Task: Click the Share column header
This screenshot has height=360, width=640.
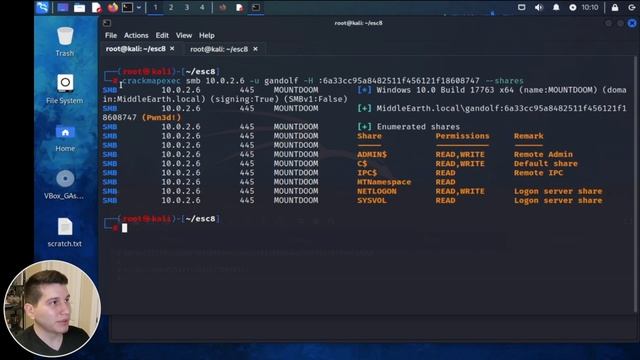Action: pyautogui.click(x=369, y=136)
